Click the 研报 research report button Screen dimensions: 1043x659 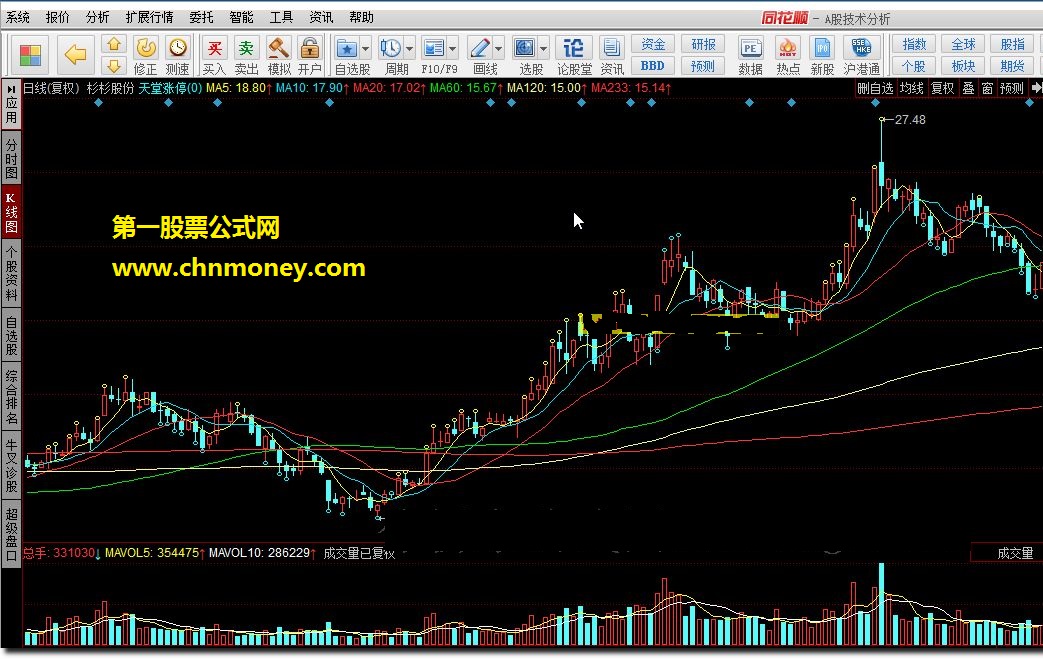point(703,44)
